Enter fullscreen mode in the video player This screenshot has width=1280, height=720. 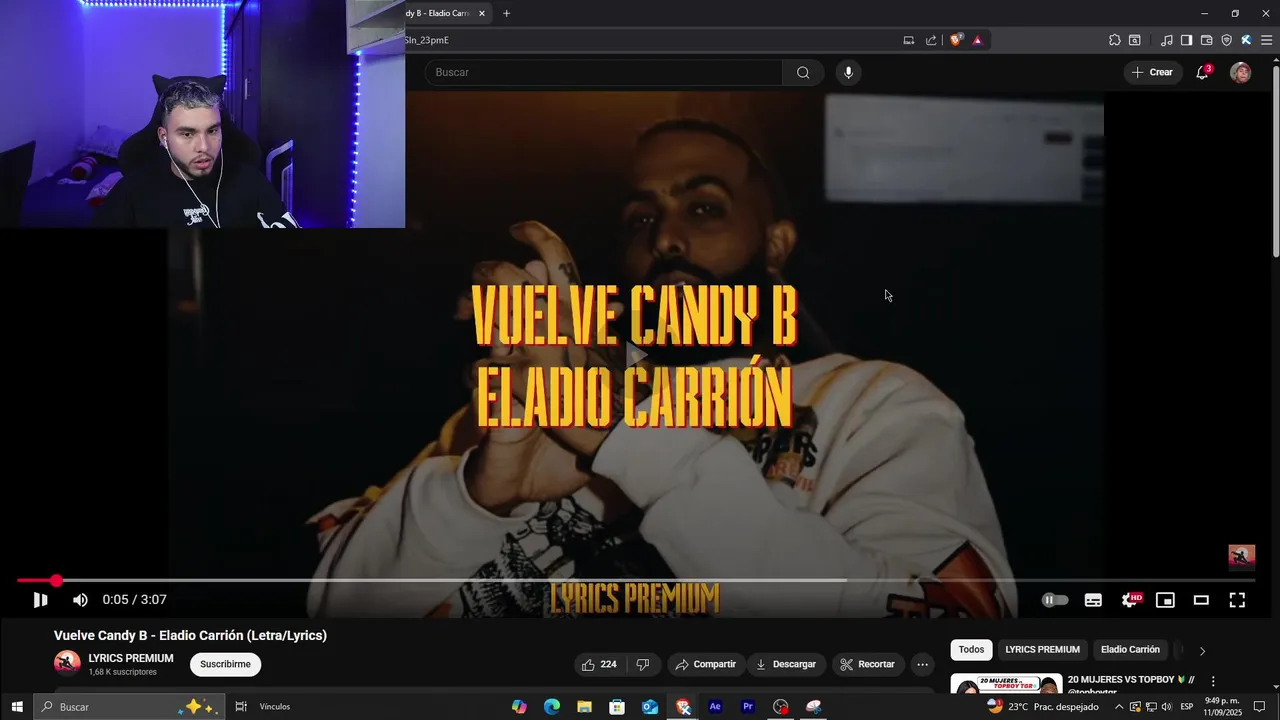1237,600
